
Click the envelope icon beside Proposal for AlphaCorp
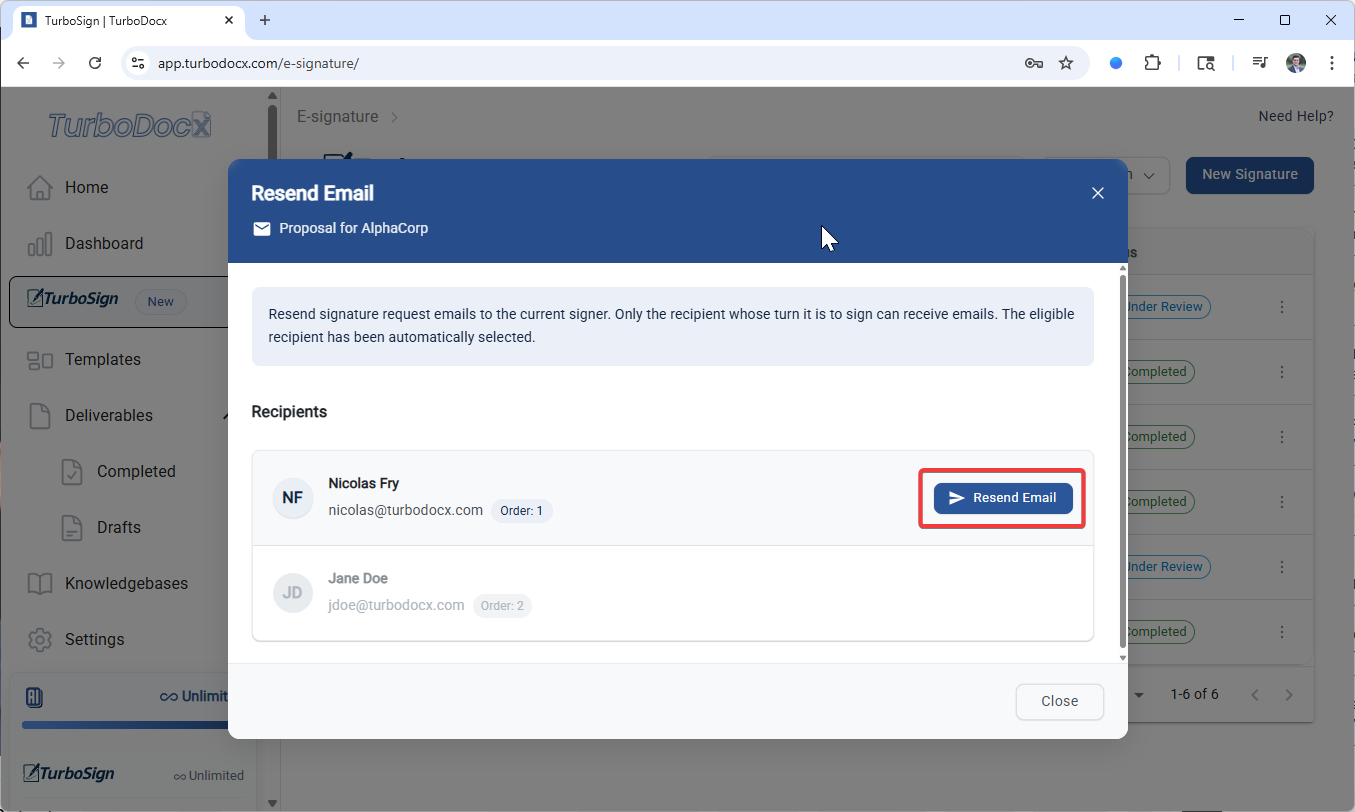pos(262,228)
